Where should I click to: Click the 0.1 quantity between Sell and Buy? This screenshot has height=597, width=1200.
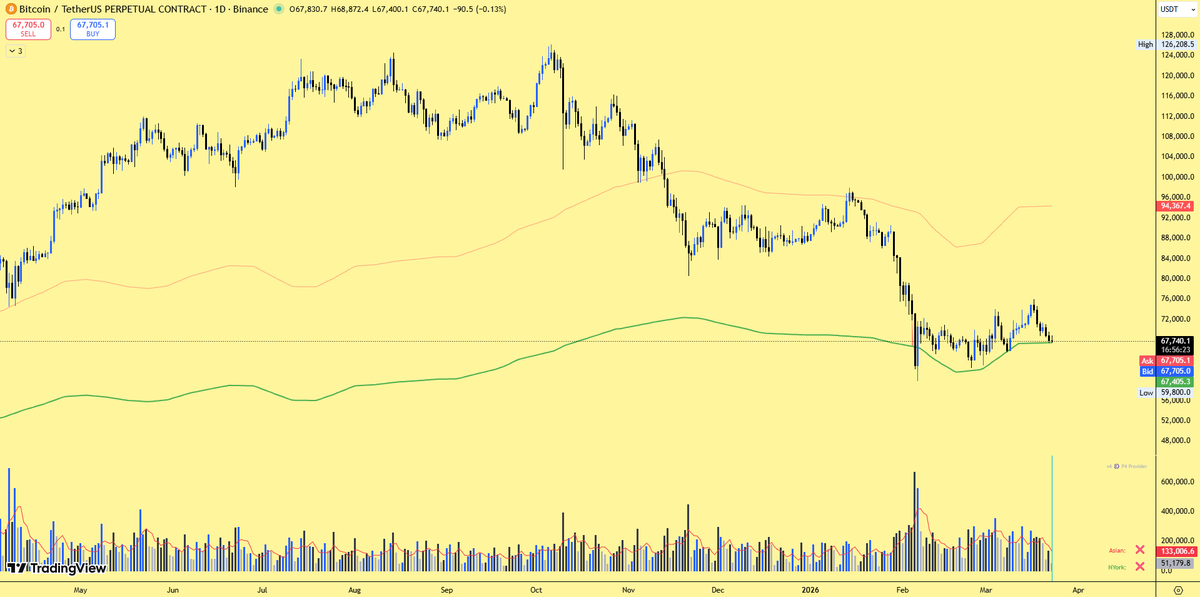pos(60,29)
